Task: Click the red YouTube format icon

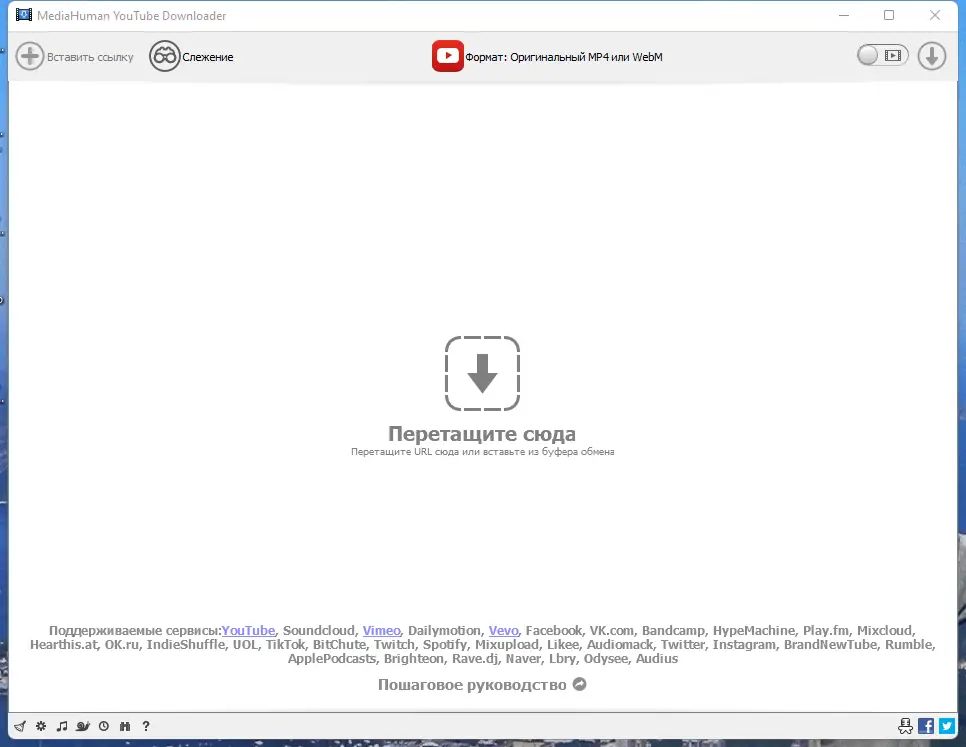Action: (x=448, y=56)
